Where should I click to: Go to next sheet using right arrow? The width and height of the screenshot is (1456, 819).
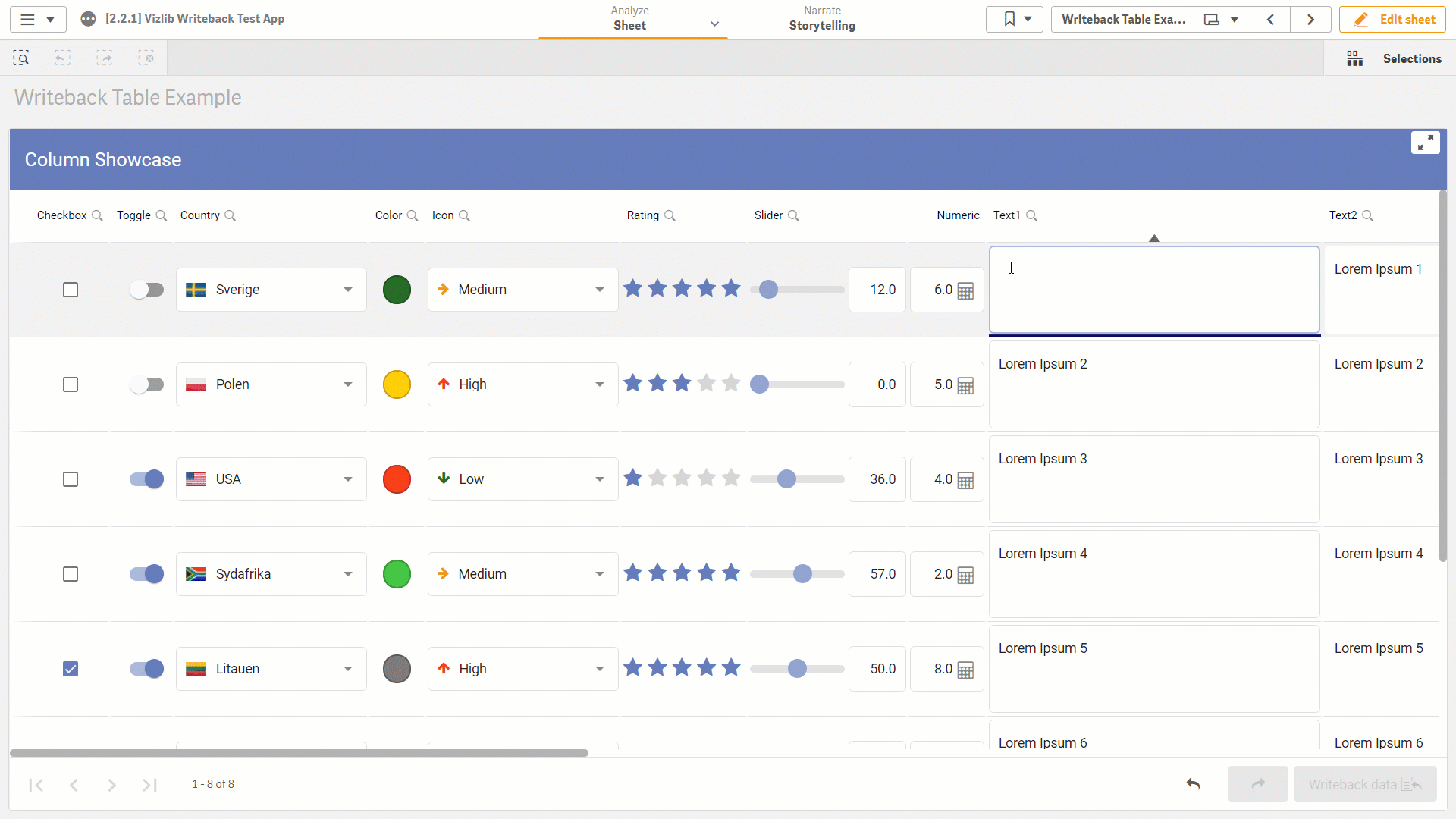click(1310, 20)
